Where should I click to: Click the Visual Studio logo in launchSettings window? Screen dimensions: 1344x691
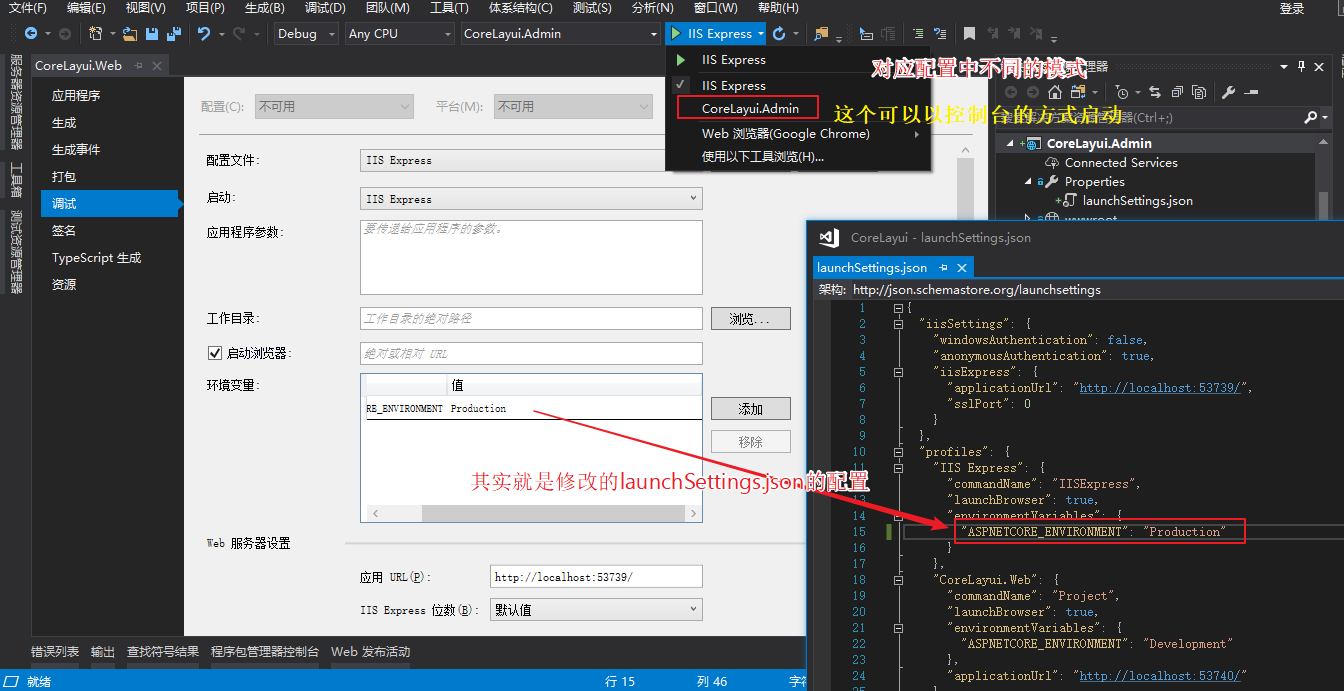[828, 238]
